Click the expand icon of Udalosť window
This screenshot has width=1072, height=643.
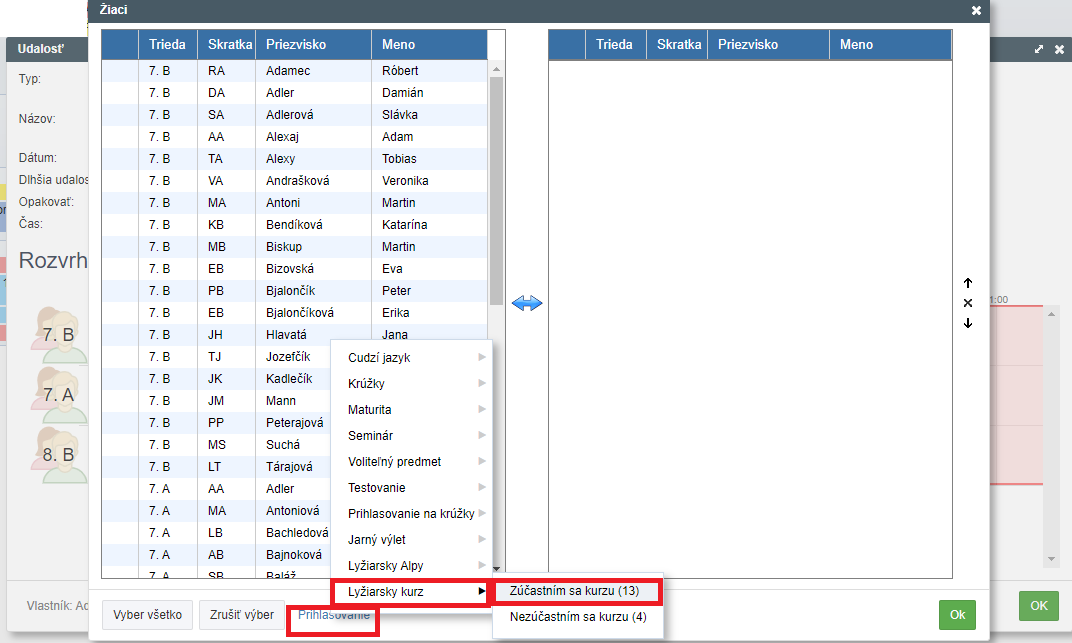(1039, 49)
